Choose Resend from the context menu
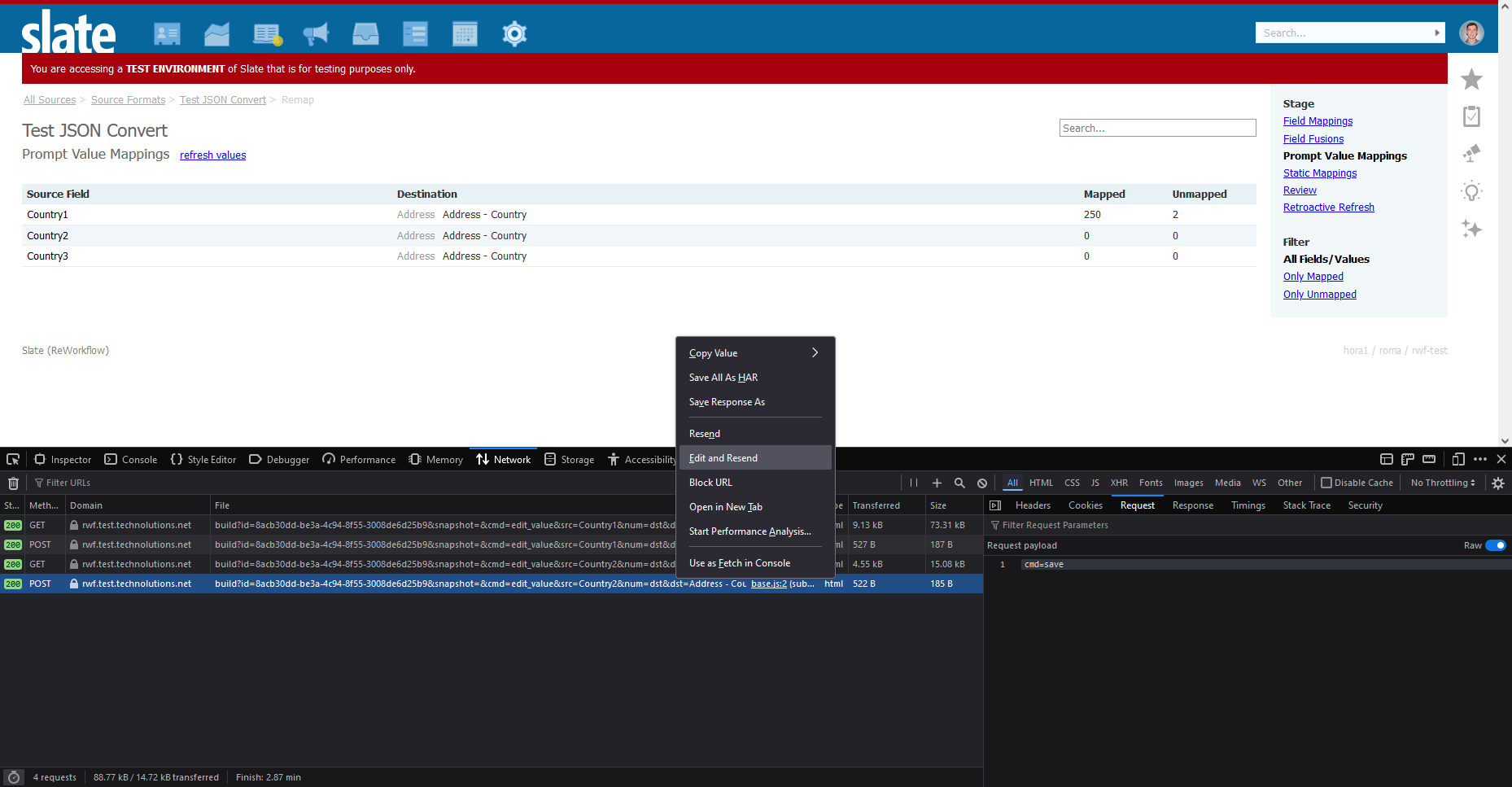 755,434
